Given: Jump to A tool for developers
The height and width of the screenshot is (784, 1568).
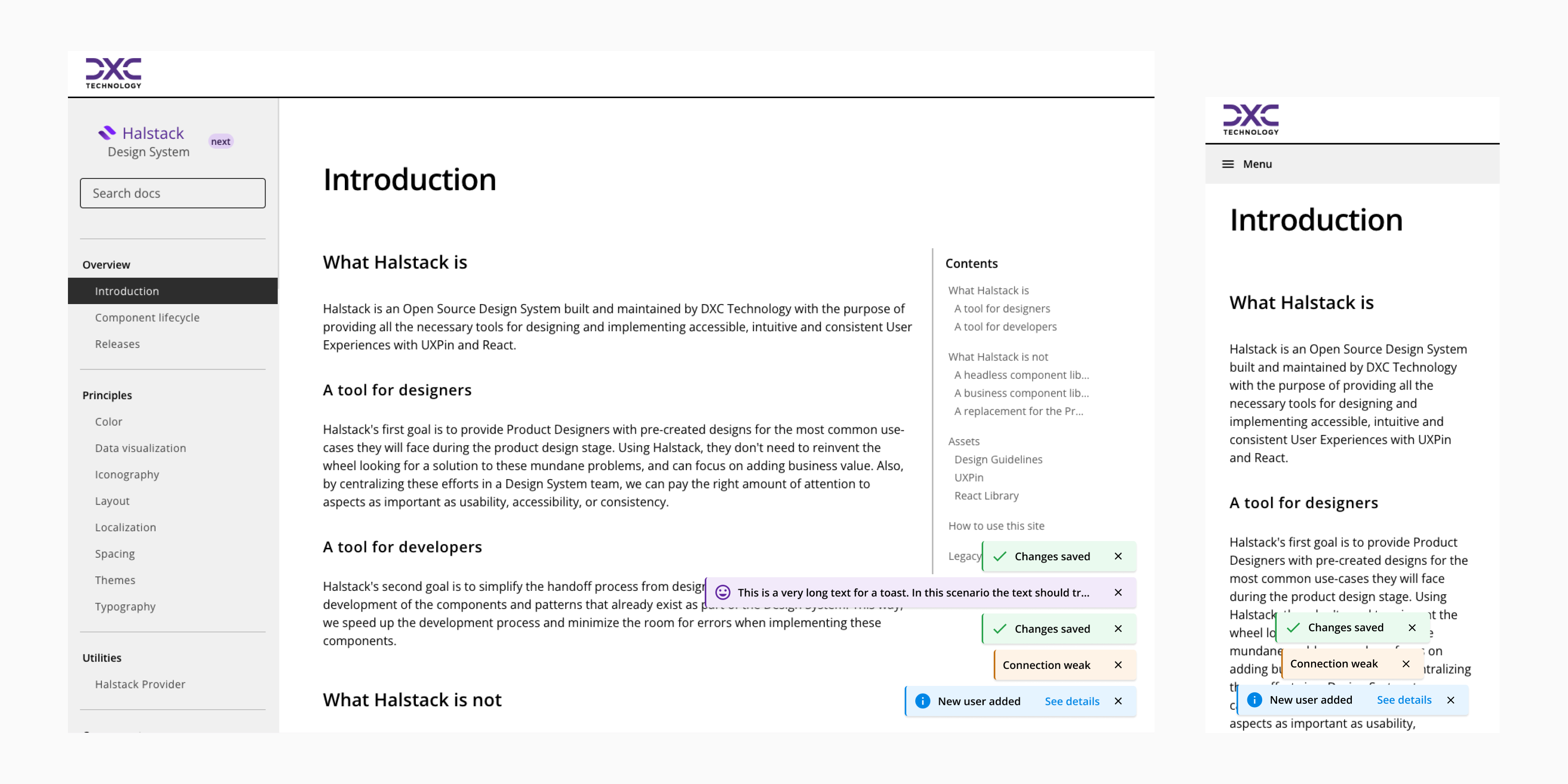Looking at the screenshot, I should (x=1005, y=327).
